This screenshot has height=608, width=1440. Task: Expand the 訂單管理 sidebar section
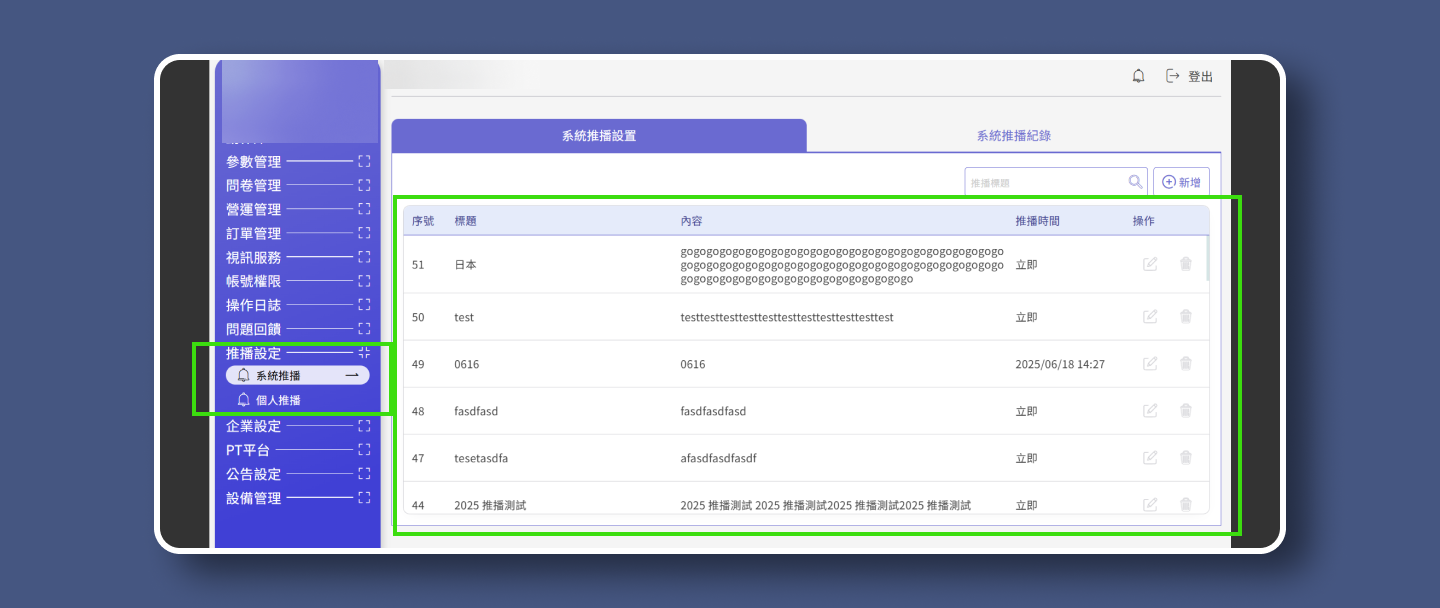coord(364,233)
